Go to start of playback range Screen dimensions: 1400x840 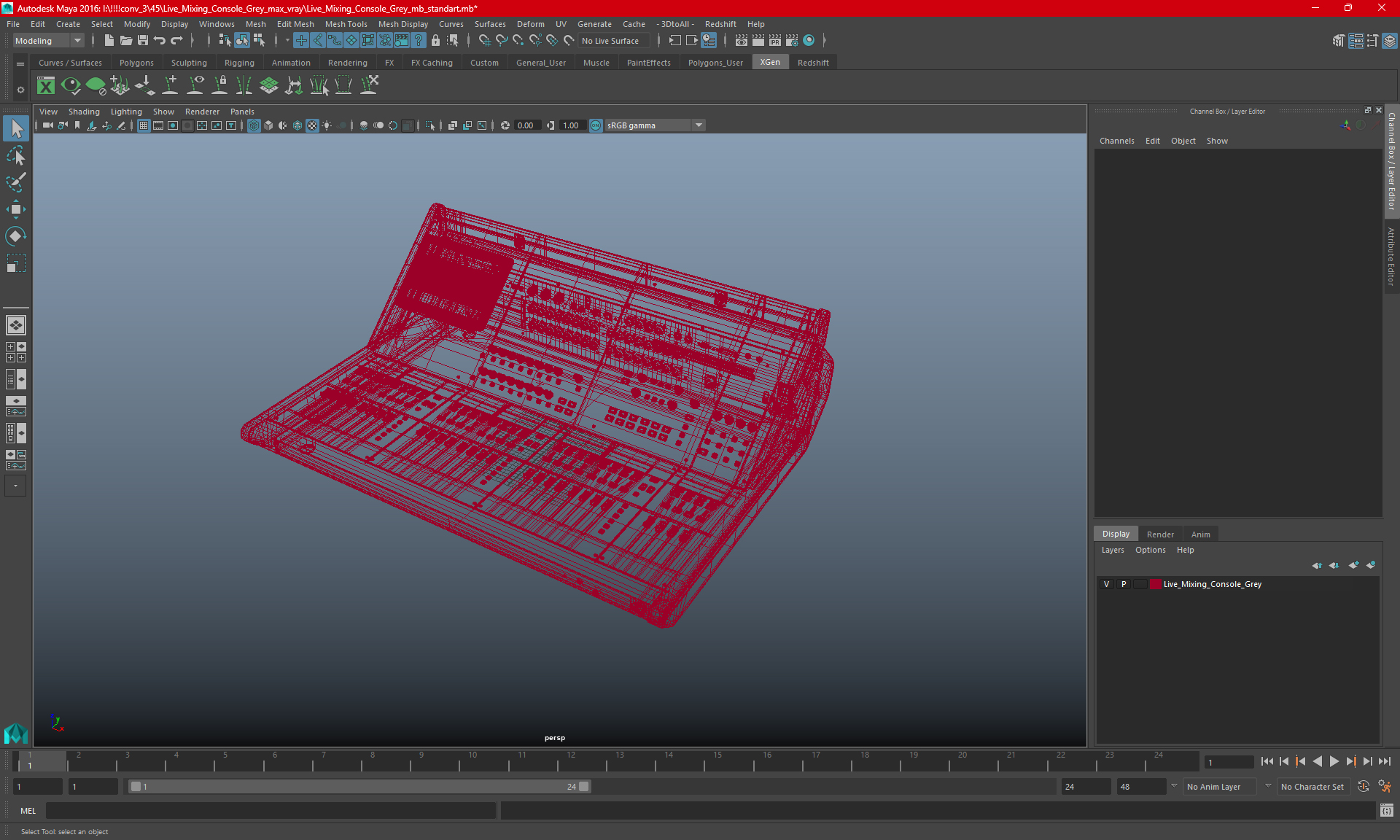(x=1267, y=761)
